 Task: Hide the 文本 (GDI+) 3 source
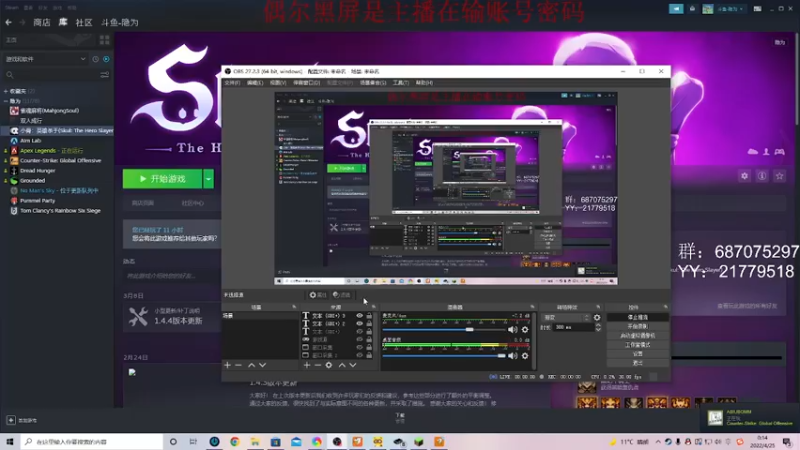click(x=360, y=316)
